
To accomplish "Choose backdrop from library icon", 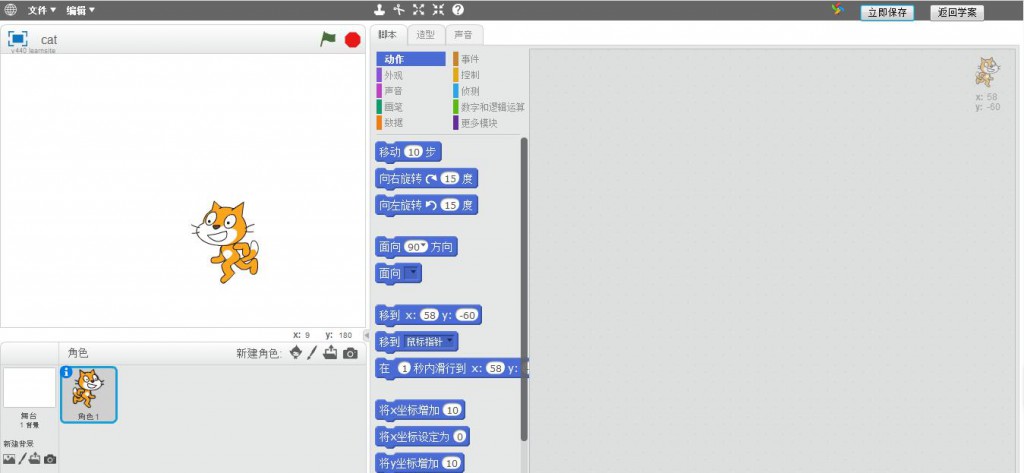I will [9, 459].
